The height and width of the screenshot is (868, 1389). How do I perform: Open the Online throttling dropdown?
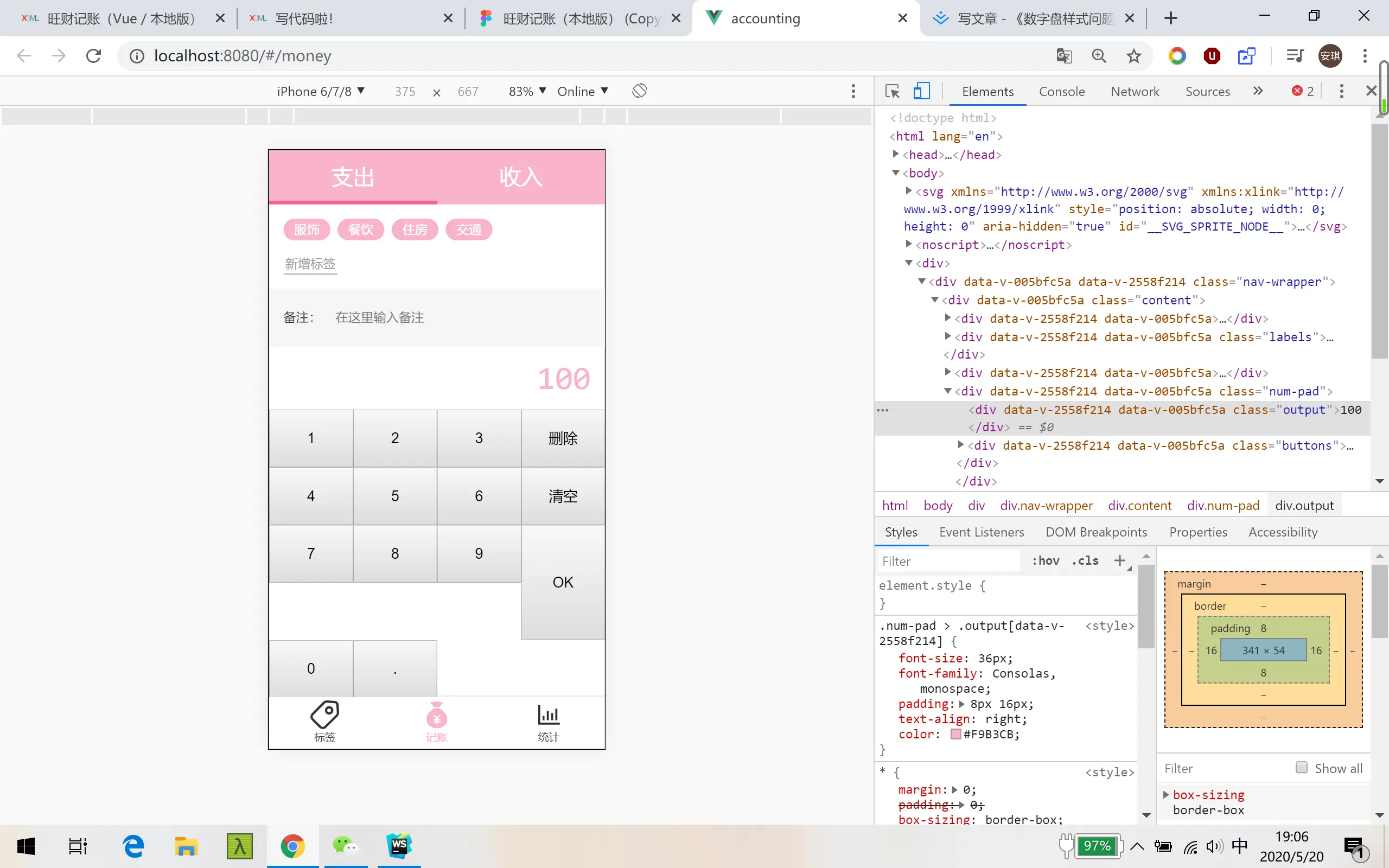tap(582, 91)
